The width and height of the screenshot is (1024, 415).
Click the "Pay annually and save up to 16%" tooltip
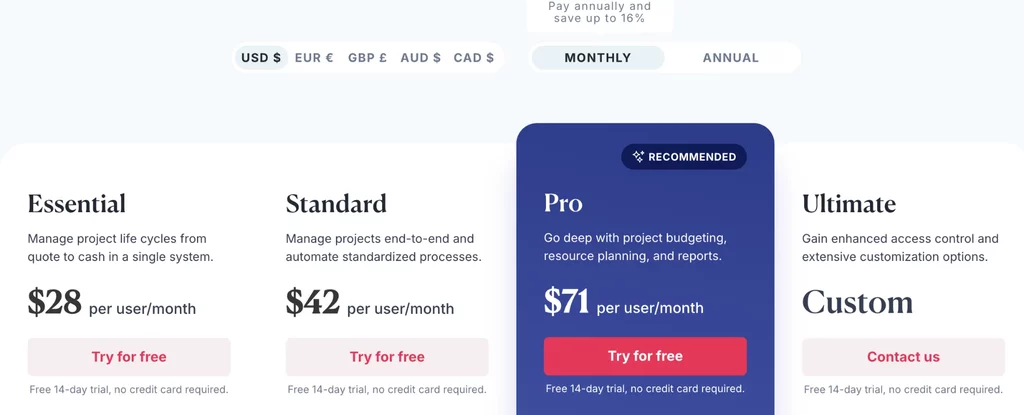click(600, 12)
